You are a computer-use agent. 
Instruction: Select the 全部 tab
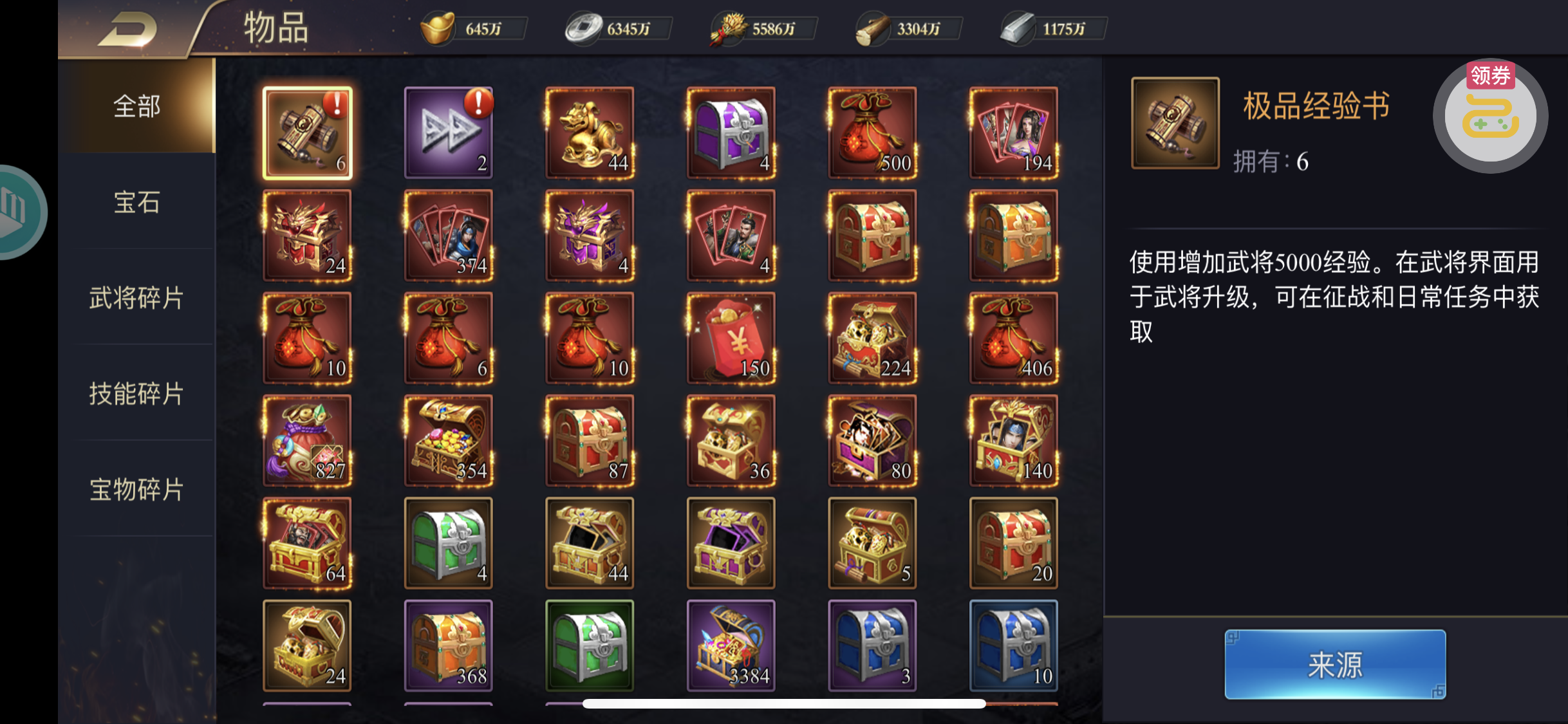point(136,106)
